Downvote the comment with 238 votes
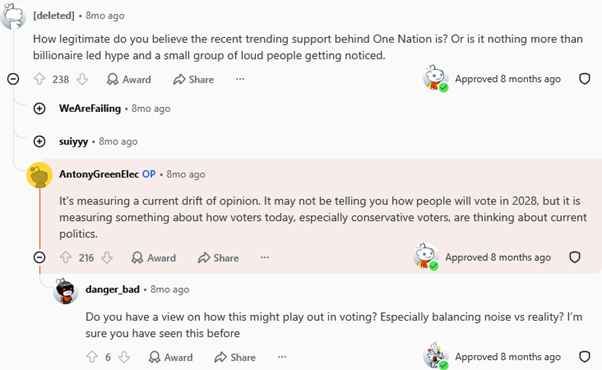602x370 pixels. pyautogui.click(x=82, y=79)
